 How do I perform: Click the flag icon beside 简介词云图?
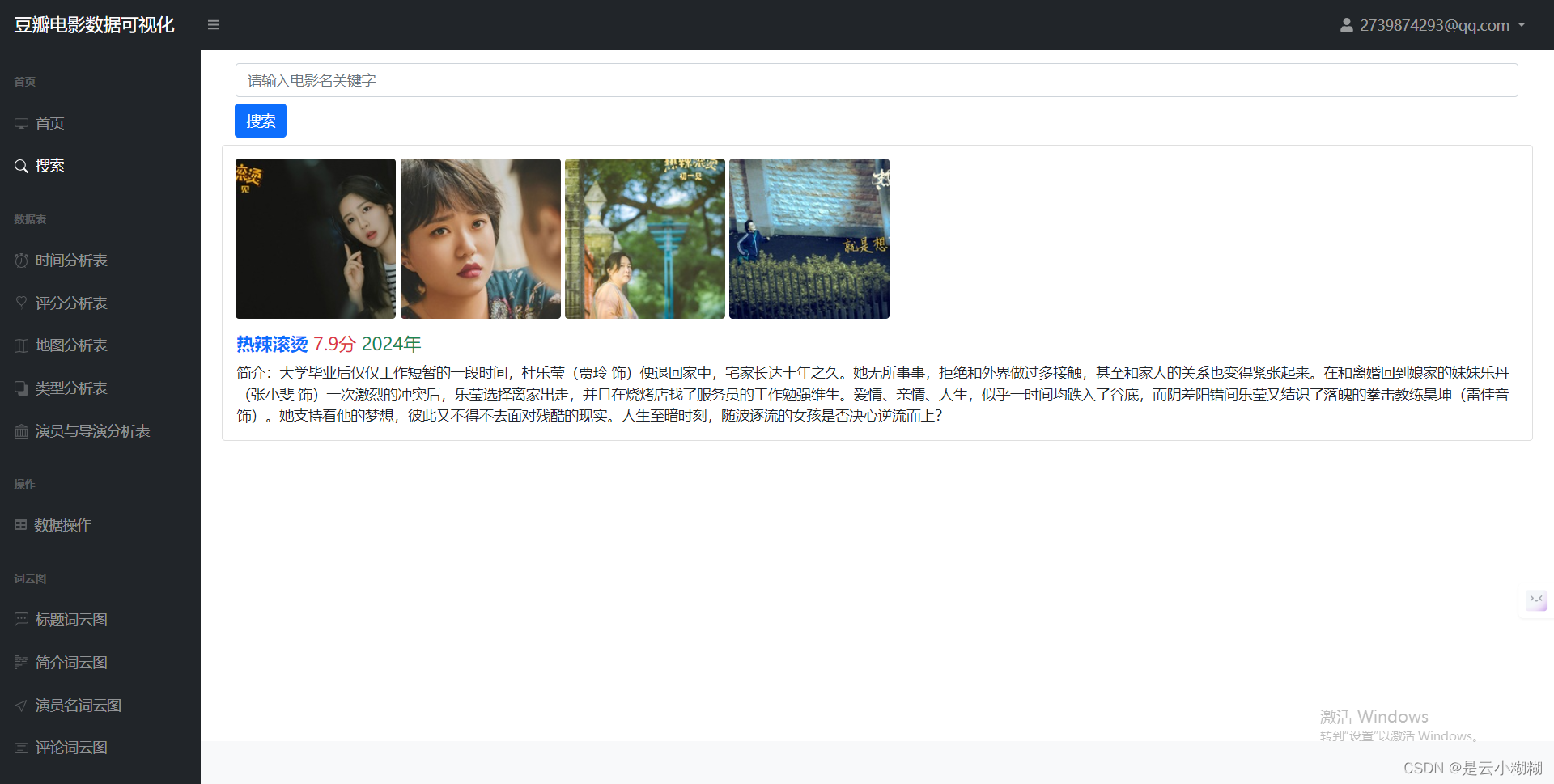click(21, 663)
